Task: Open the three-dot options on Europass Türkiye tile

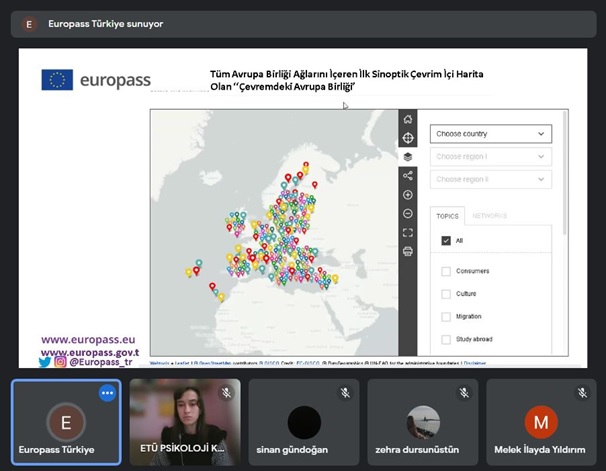Action: (107, 393)
